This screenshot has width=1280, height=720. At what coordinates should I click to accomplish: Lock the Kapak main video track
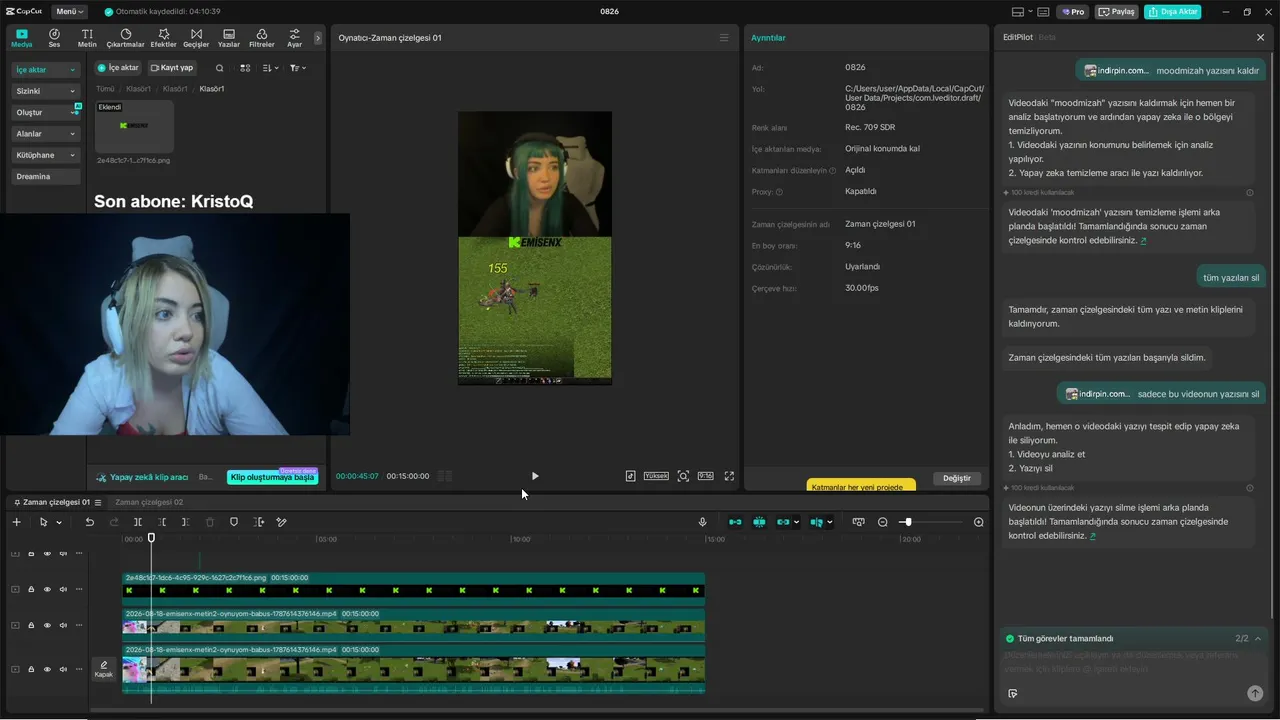[x=31, y=669]
